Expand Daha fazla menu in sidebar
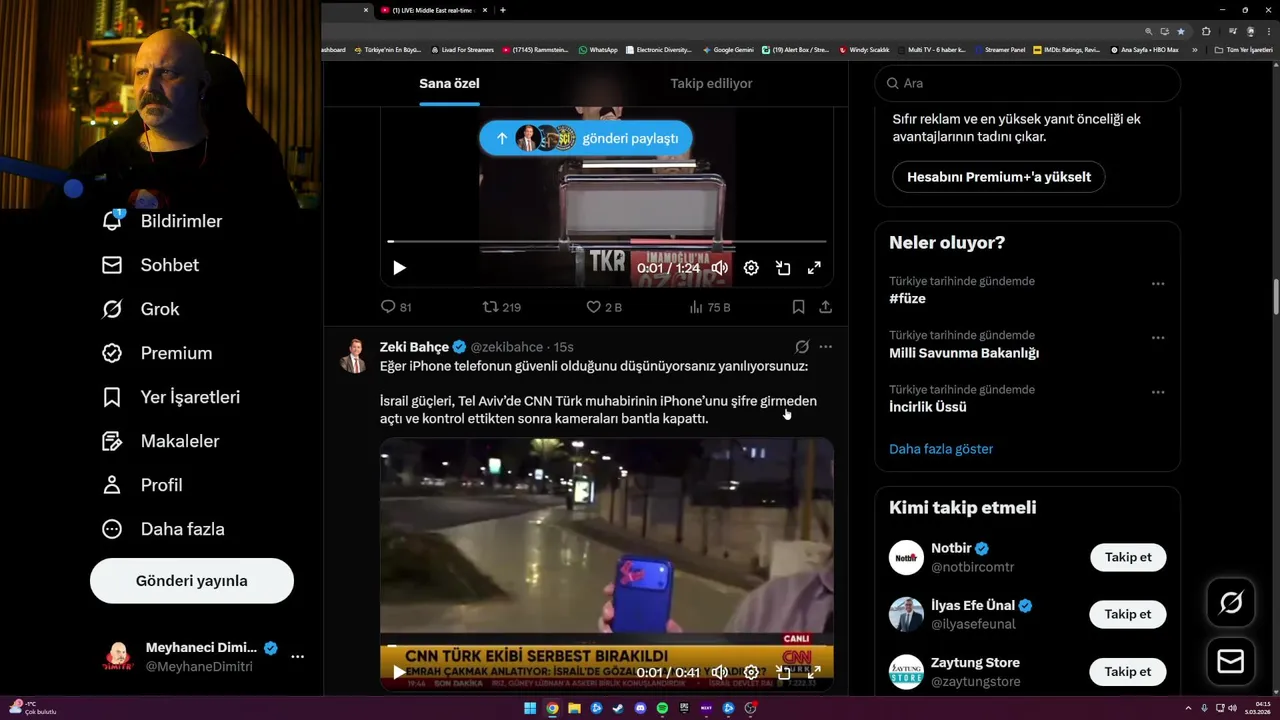This screenshot has width=1280, height=720. [163, 529]
